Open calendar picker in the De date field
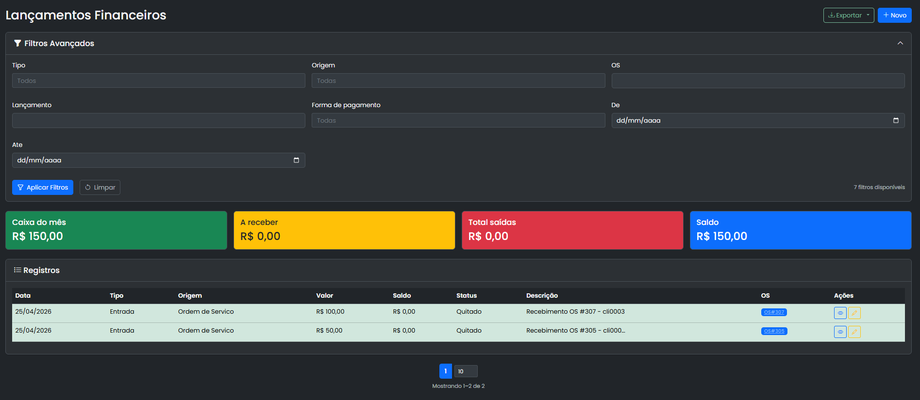920x400 pixels. coord(896,121)
